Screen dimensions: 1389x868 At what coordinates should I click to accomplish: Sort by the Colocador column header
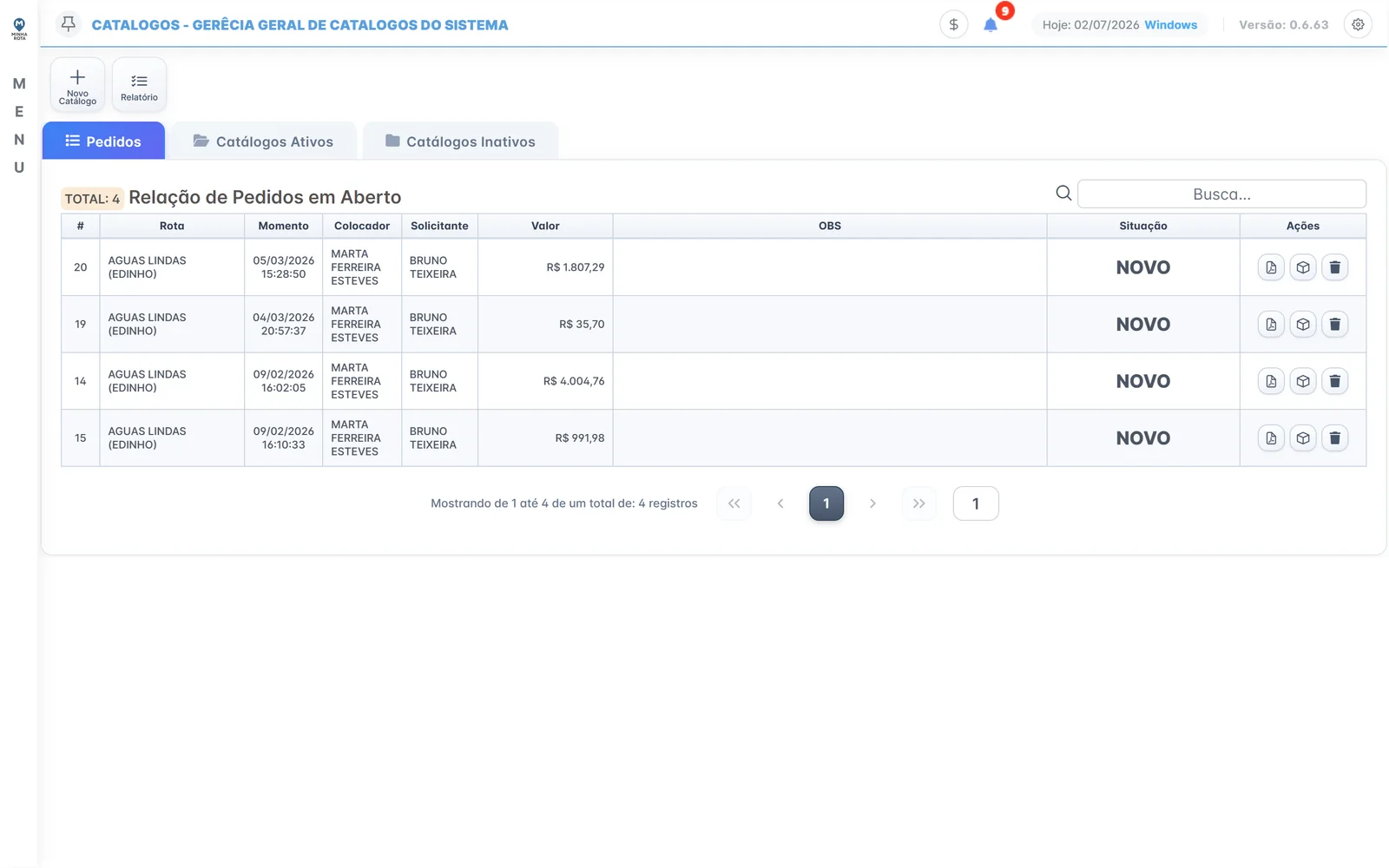[x=362, y=226]
